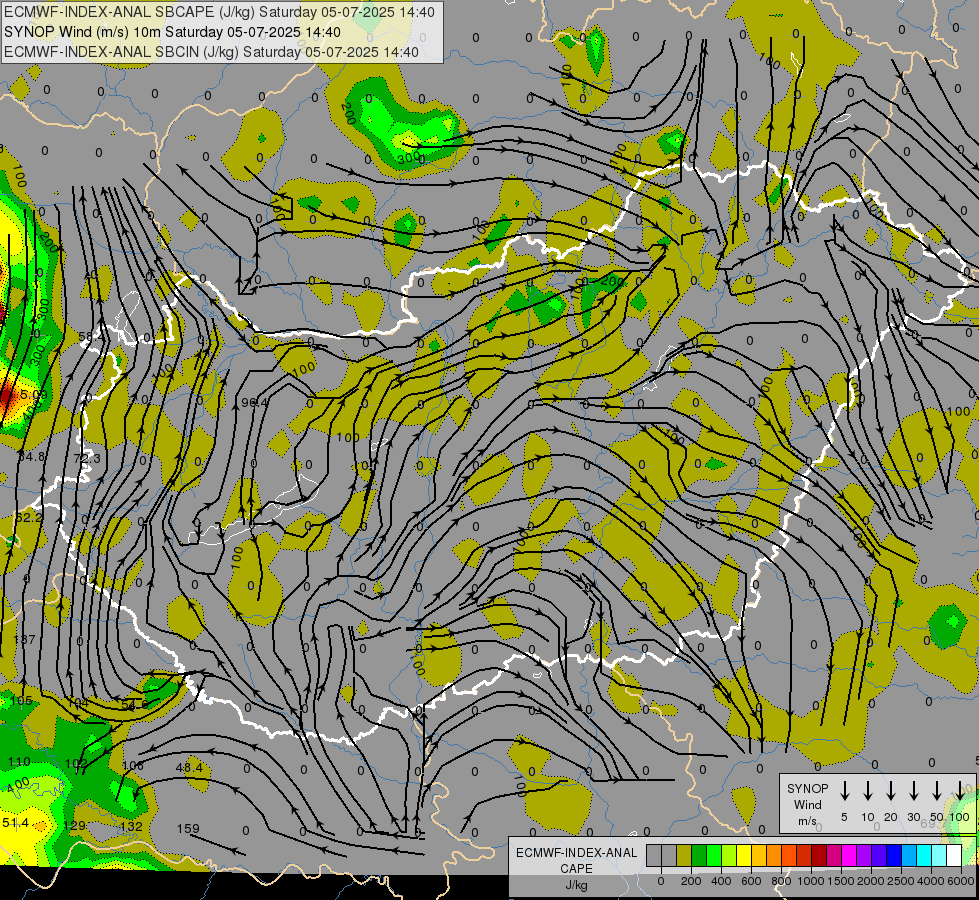Click ECMWF-INDEX-ANAL CAPE J/kg legend label
The height and width of the screenshot is (900, 979).
pyautogui.click(x=576, y=868)
